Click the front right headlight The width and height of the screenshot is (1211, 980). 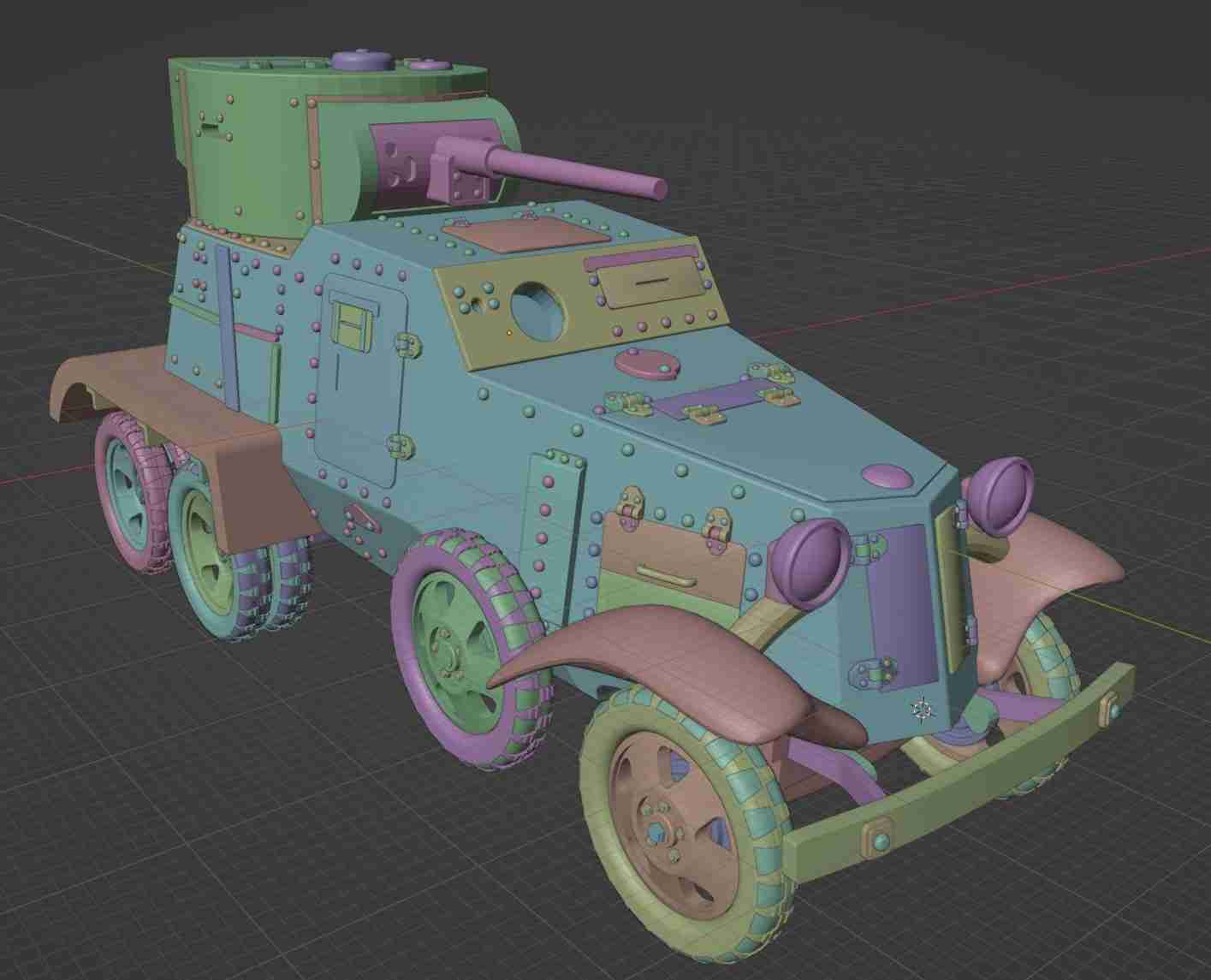pos(1001,496)
